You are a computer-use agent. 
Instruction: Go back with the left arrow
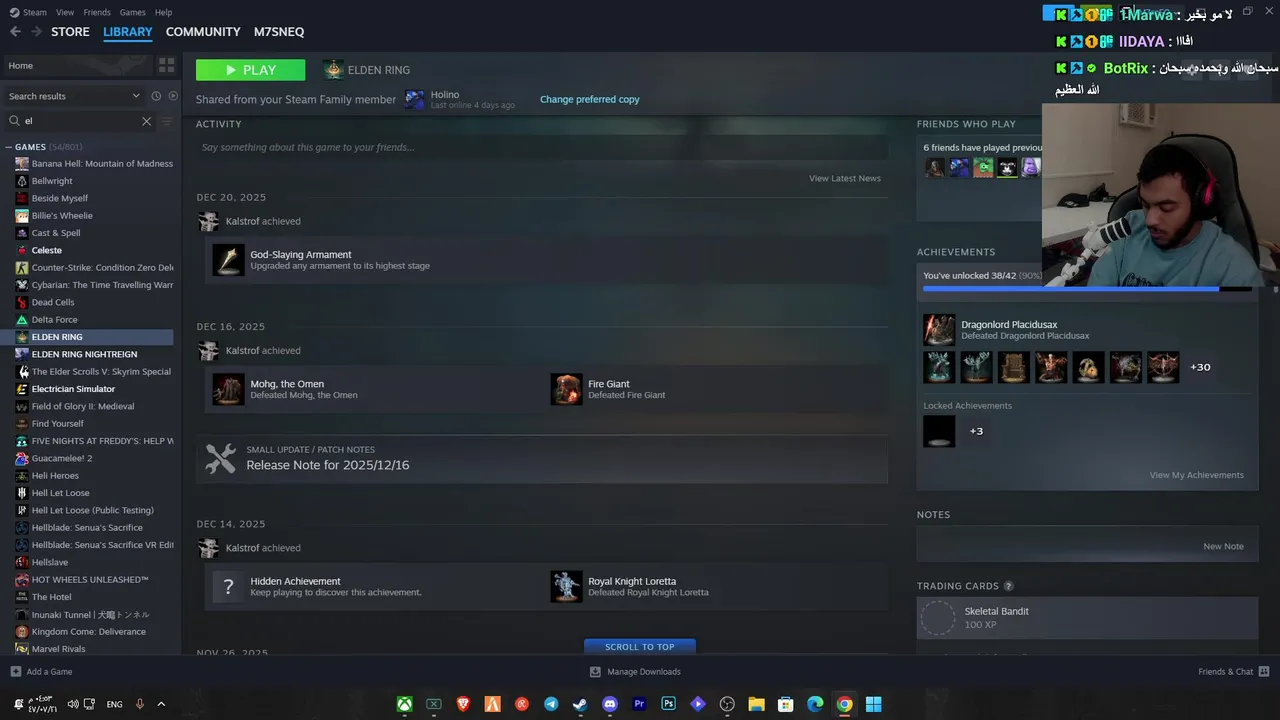(15, 32)
